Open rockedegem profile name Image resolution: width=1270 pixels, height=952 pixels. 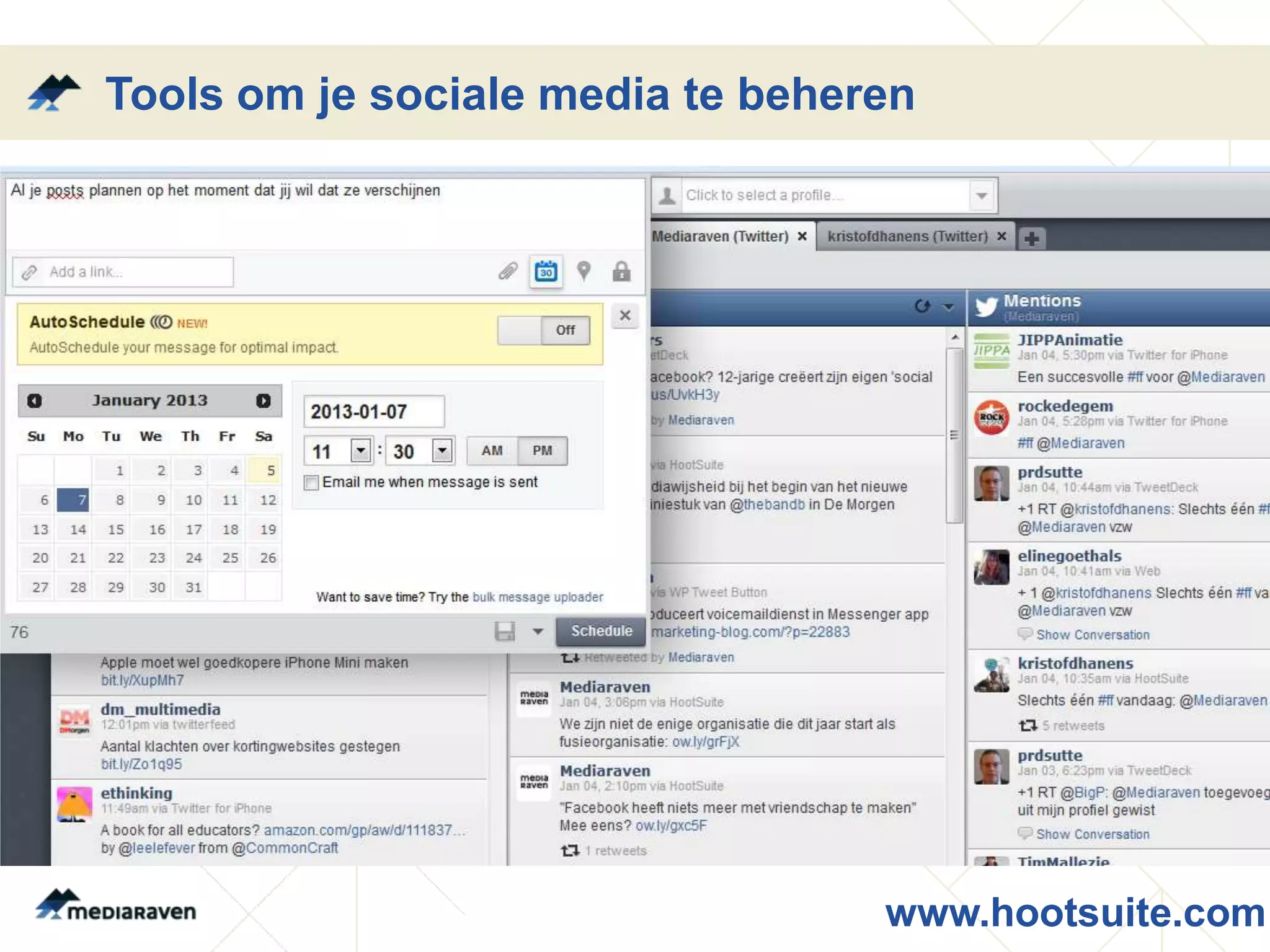coord(1065,406)
